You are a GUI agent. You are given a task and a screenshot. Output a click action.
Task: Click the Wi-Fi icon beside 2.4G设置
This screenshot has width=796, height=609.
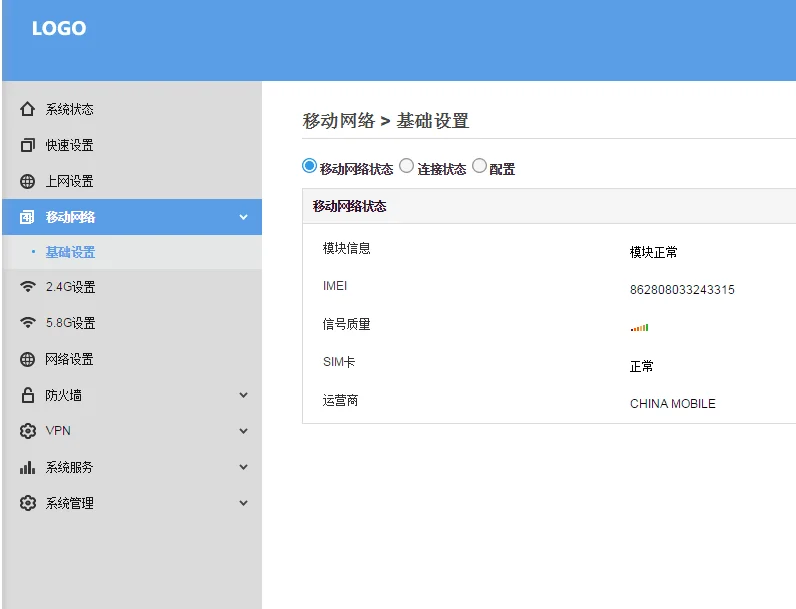click(27, 287)
